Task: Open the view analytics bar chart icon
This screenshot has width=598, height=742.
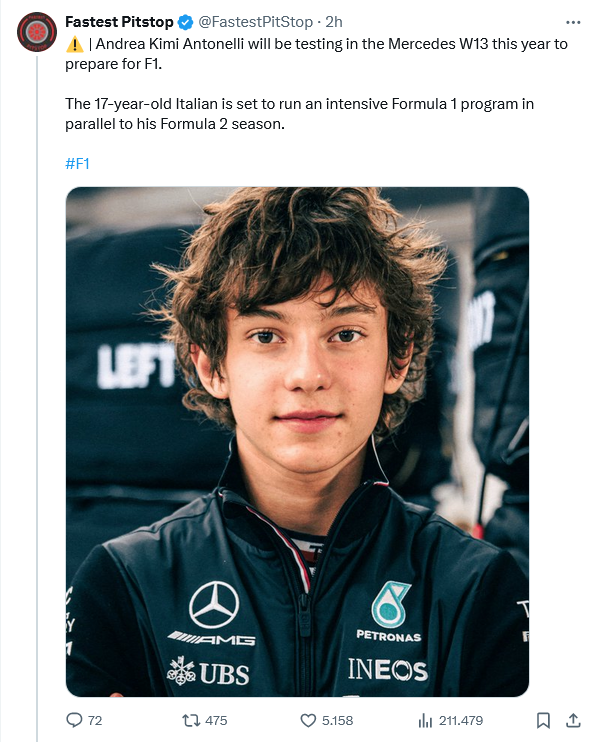Action: 425,721
